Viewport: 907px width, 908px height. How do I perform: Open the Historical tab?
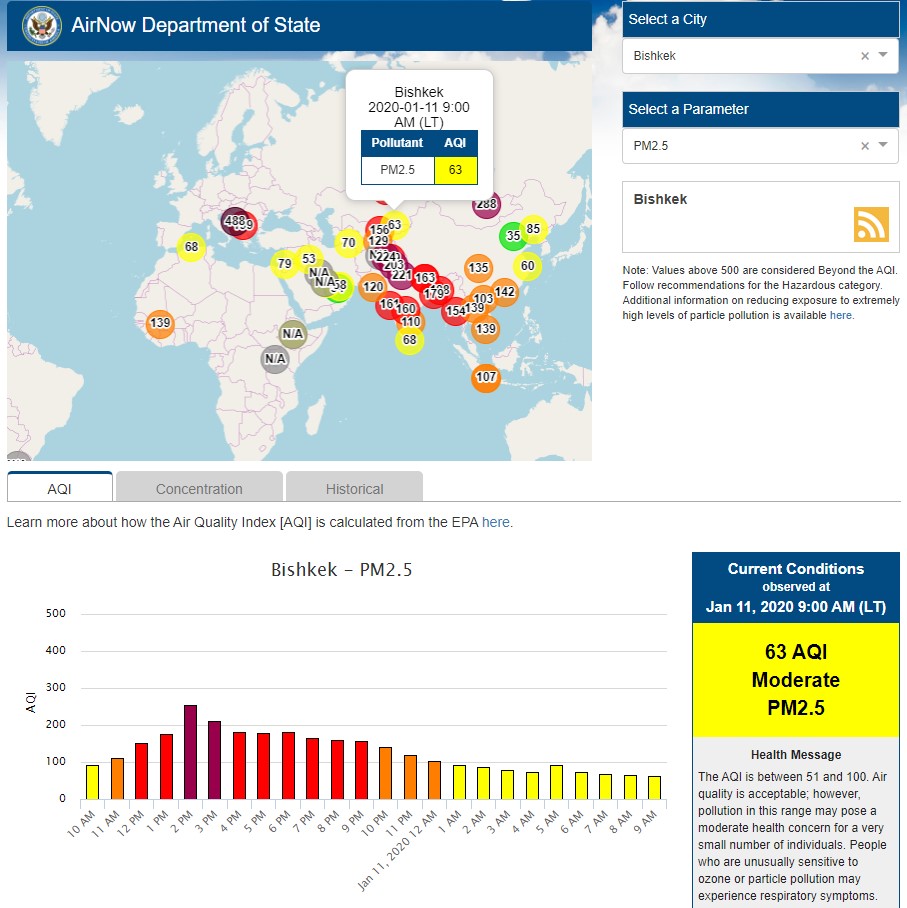click(x=354, y=489)
